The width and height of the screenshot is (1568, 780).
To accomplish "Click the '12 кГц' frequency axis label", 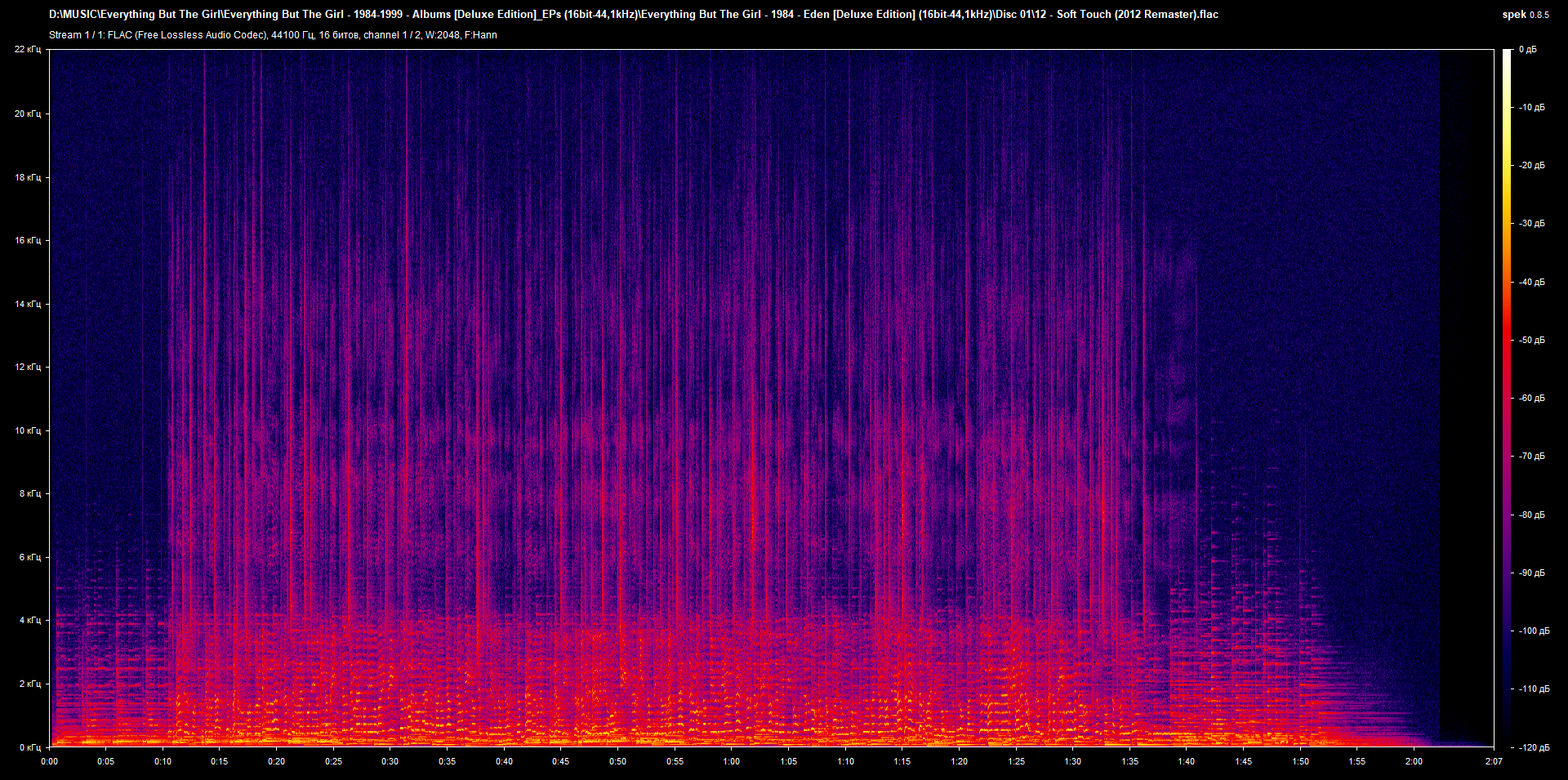I will tap(28, 367).
